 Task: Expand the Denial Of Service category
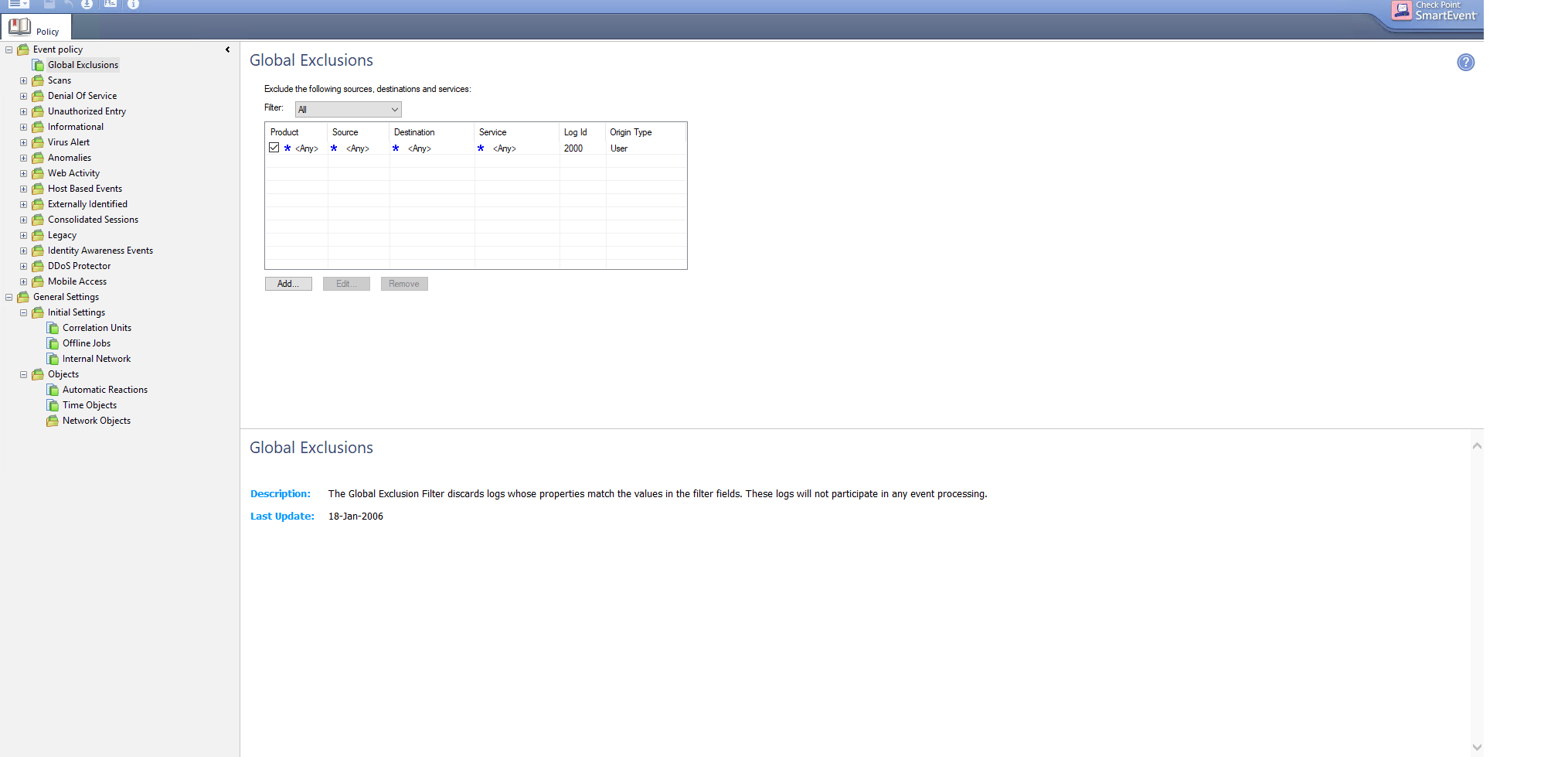pyautogui.click(x=23, y=95)
